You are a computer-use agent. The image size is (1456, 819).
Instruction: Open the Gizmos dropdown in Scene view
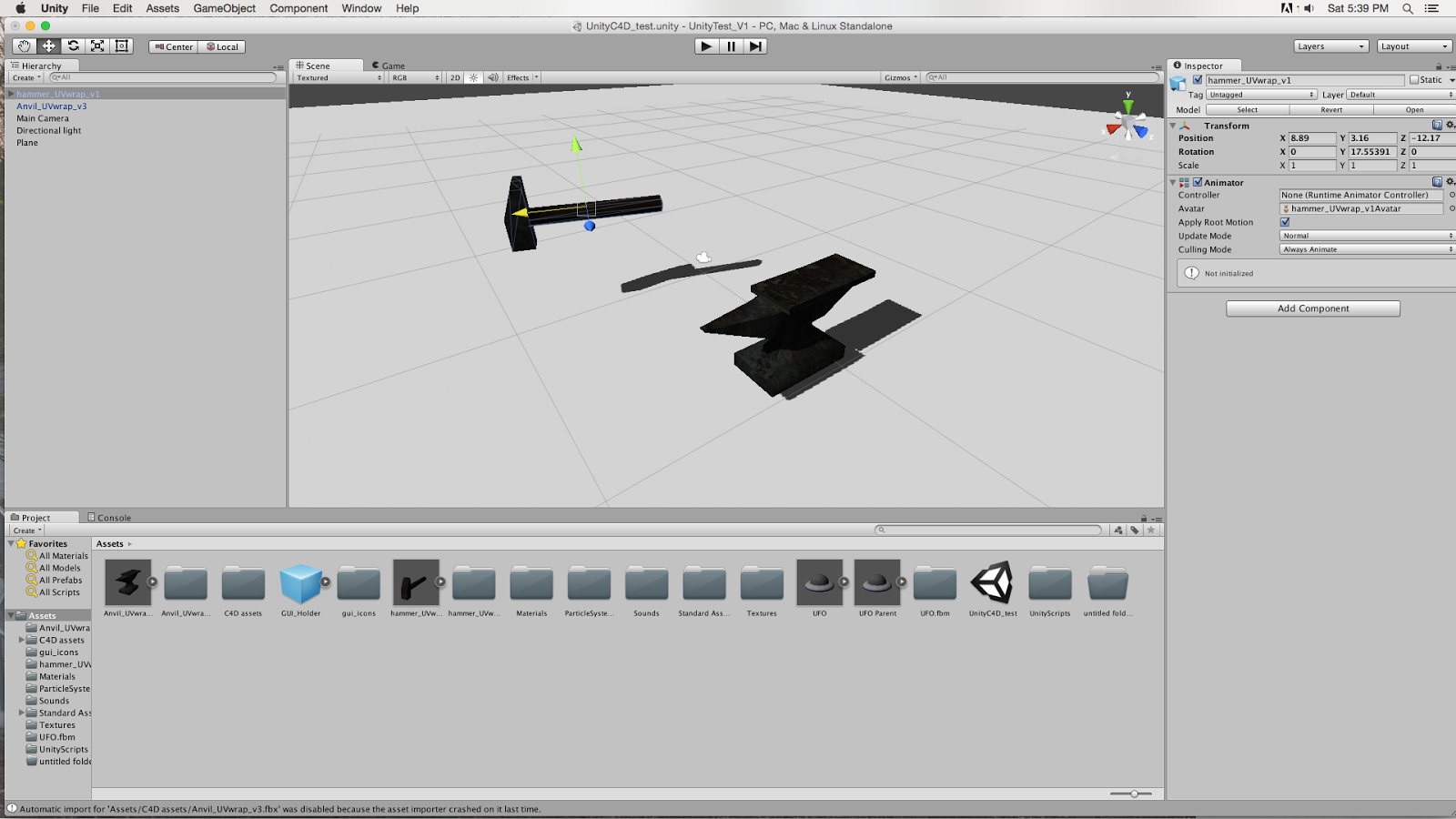coord(901,78)
